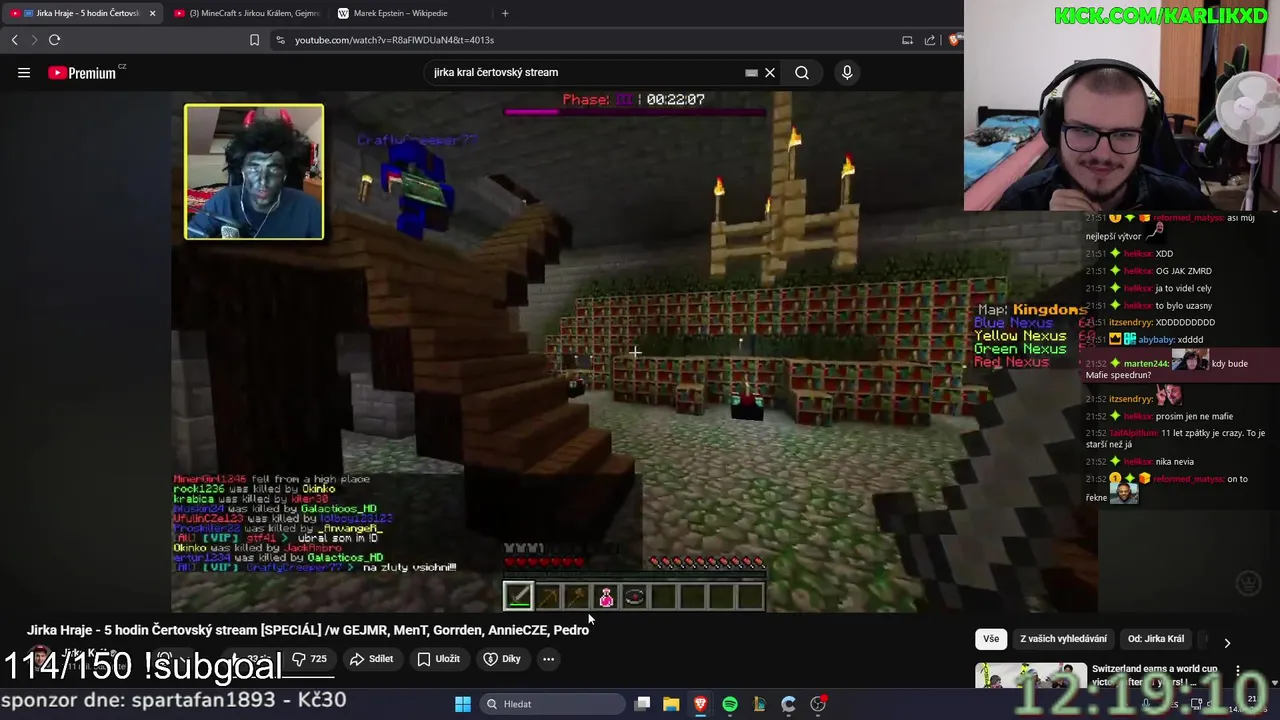Select the Vše filter chip
The height and width of the screenshot is (720, 1280).
pyautogui.click(x=990, y=639)
